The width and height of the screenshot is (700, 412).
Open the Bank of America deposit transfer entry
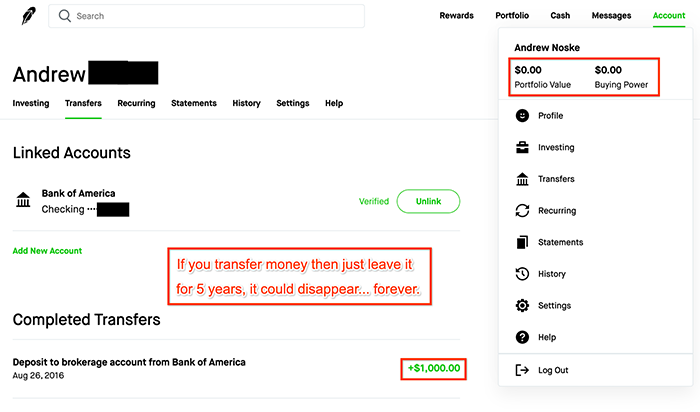point(129,362)
